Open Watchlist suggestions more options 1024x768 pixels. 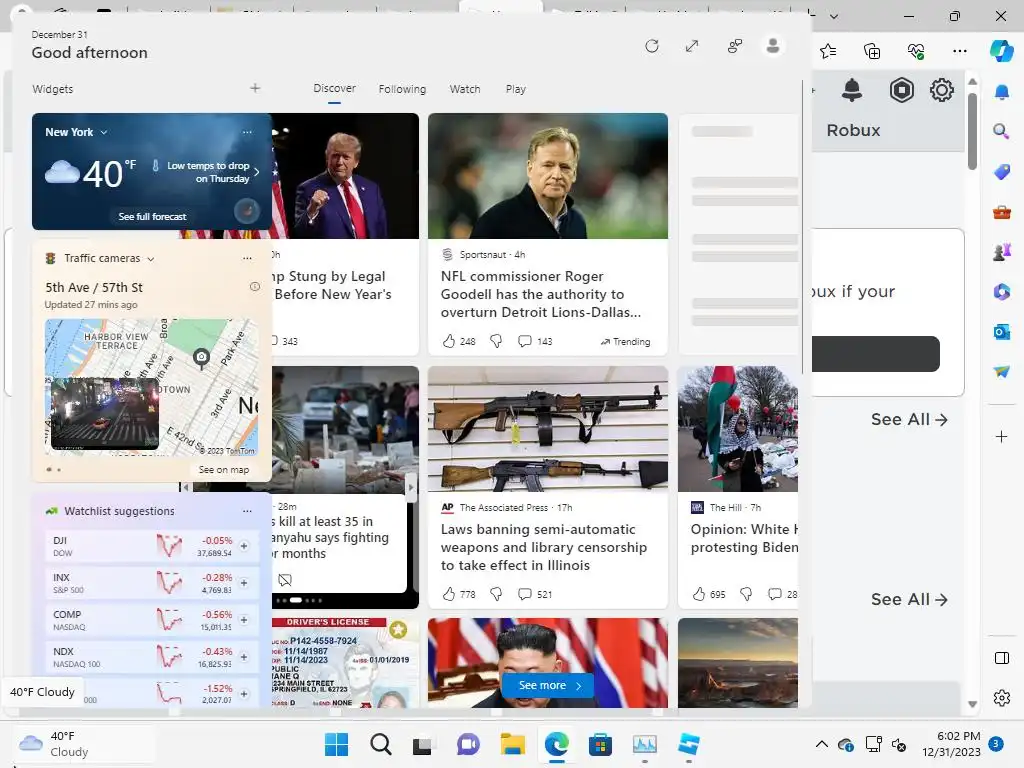[248, 511]
